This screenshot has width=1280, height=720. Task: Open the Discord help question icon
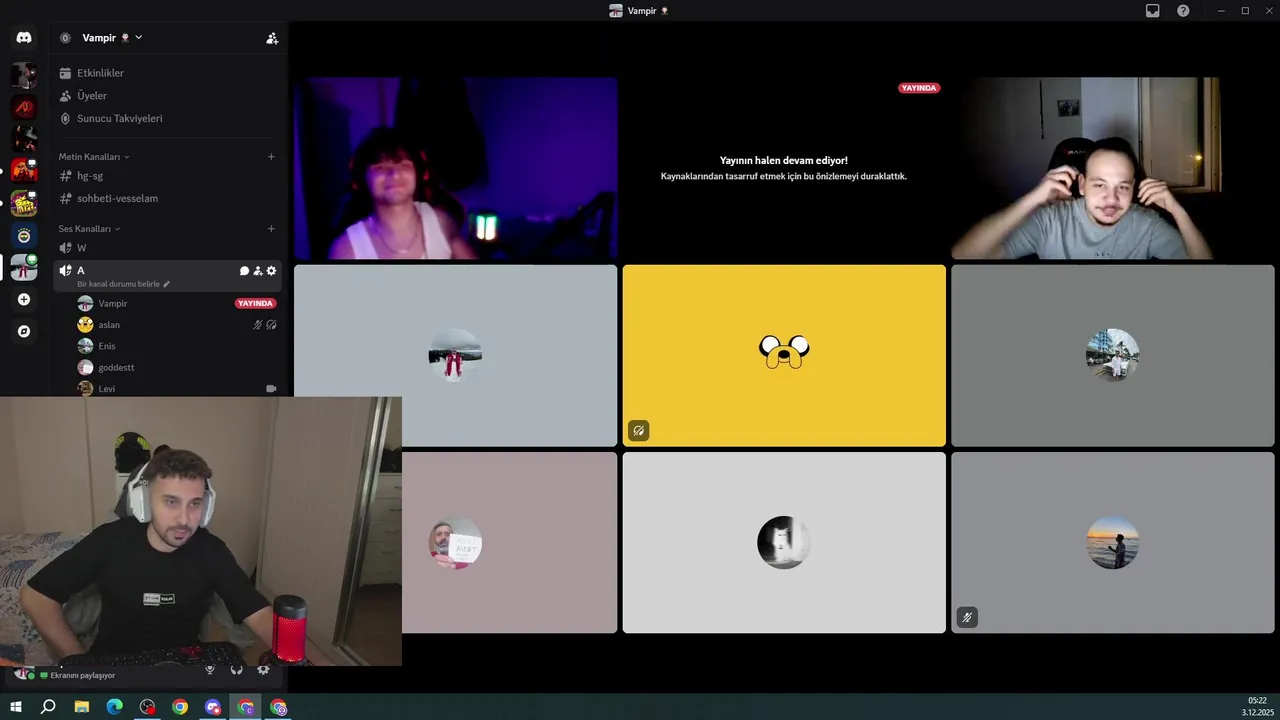[x=1183, y=11]
